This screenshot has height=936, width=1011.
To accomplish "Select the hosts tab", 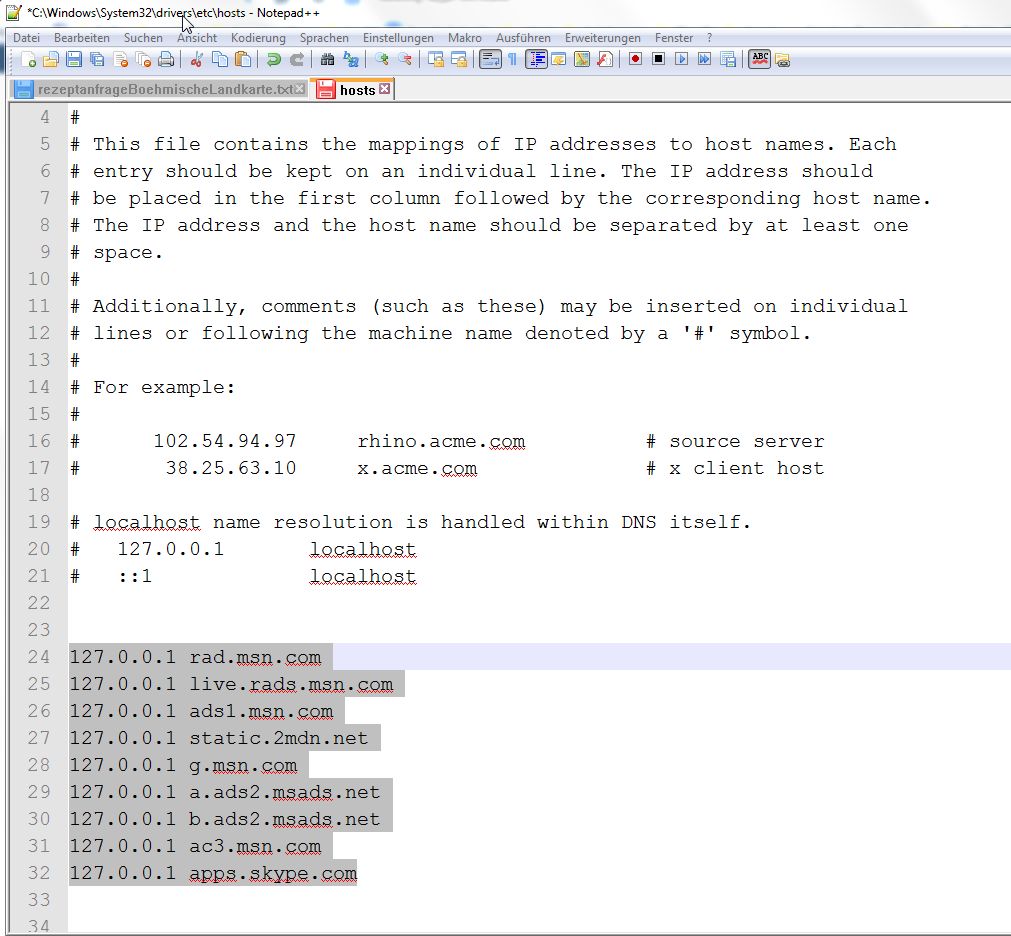I will pos(352,90).
